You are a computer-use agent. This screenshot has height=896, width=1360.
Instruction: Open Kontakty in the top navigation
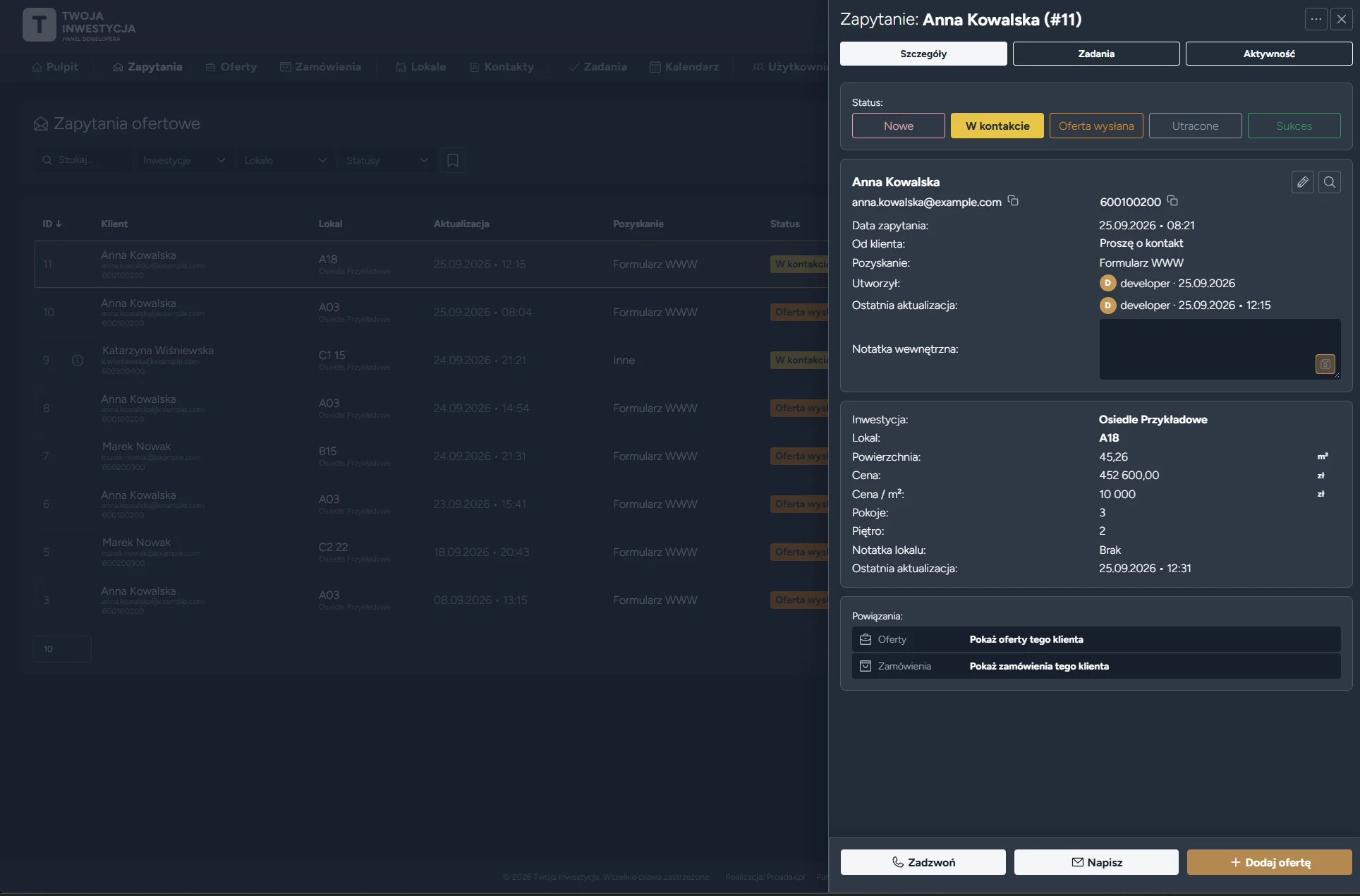click(502, 67)
